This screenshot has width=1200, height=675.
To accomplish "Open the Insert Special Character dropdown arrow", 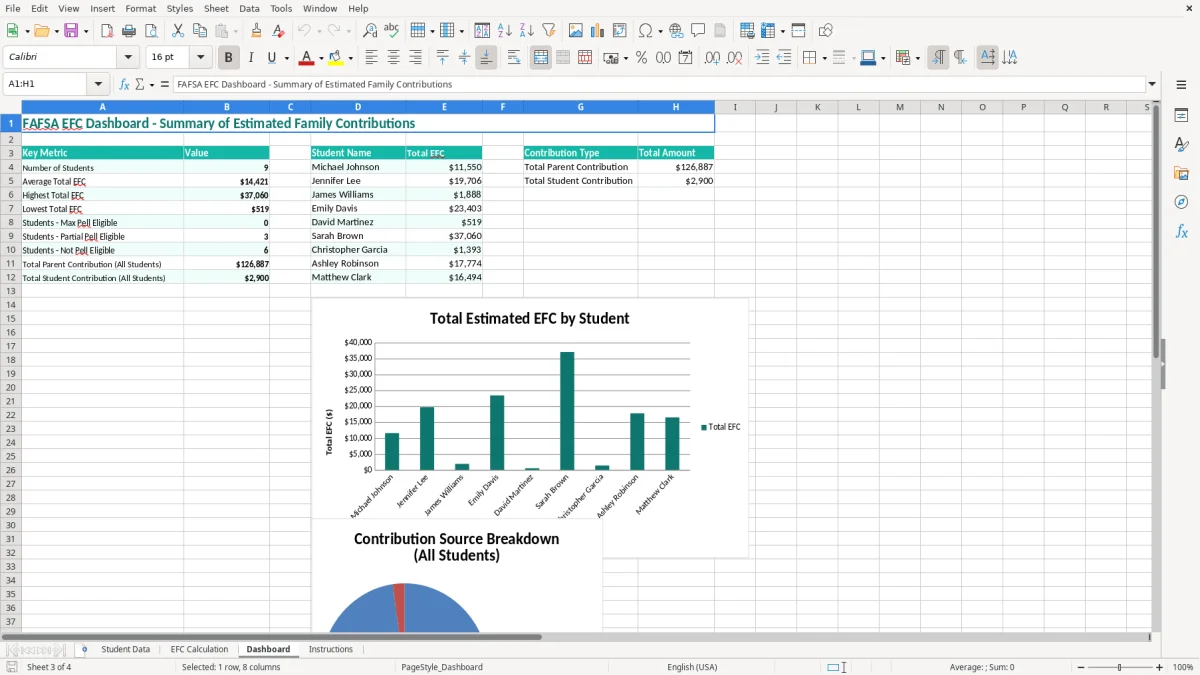I will coord(660,31).
